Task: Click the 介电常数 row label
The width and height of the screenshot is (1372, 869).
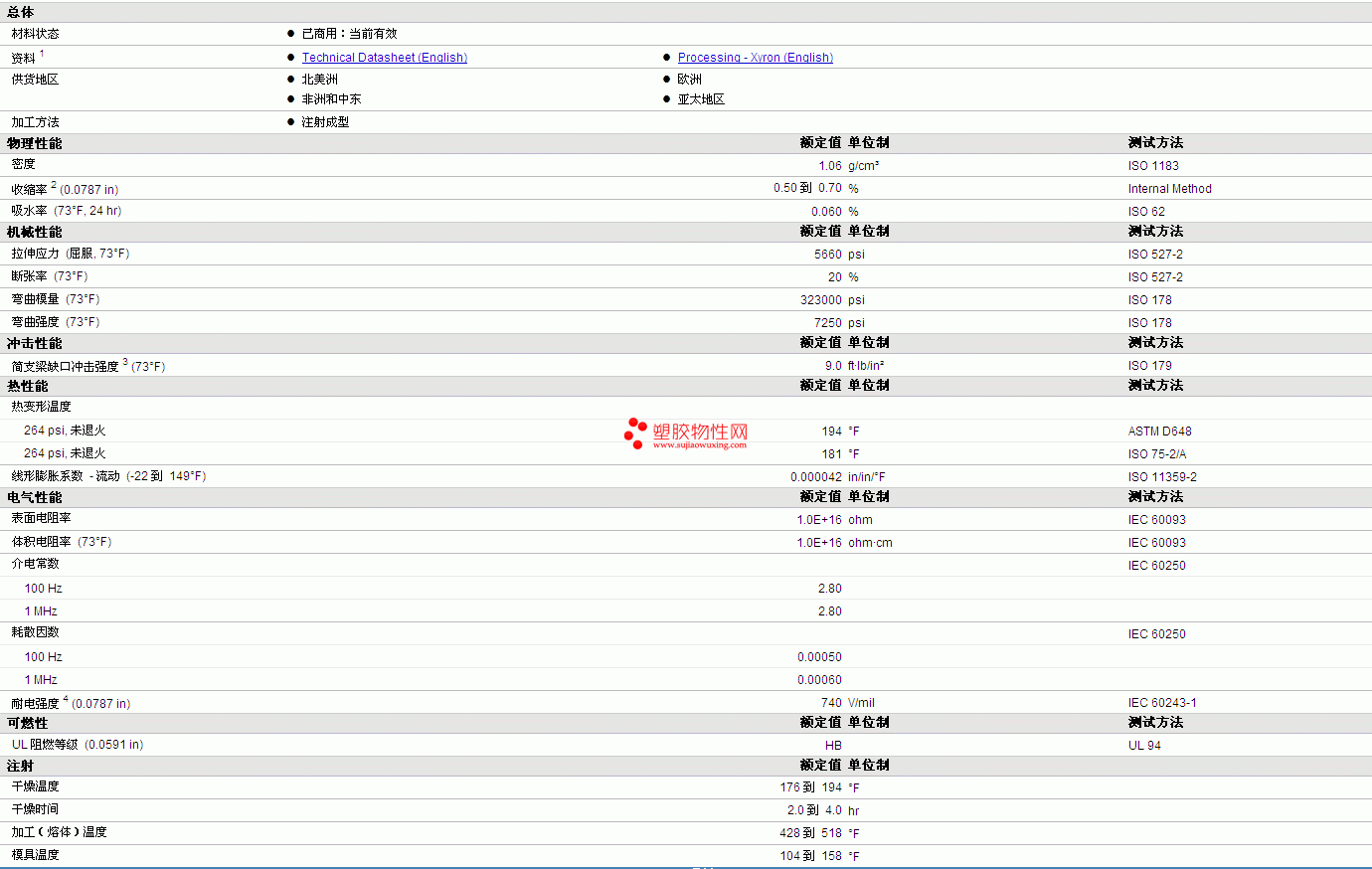Action: 36,564
